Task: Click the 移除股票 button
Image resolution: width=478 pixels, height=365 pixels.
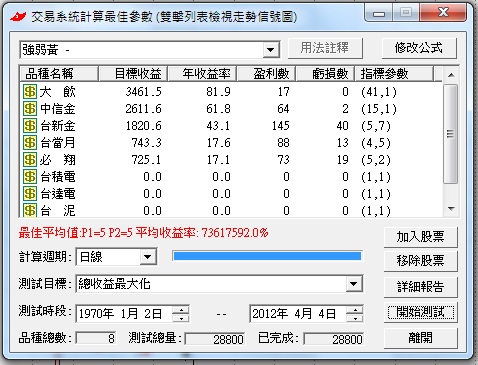Action: click(420, 261)
